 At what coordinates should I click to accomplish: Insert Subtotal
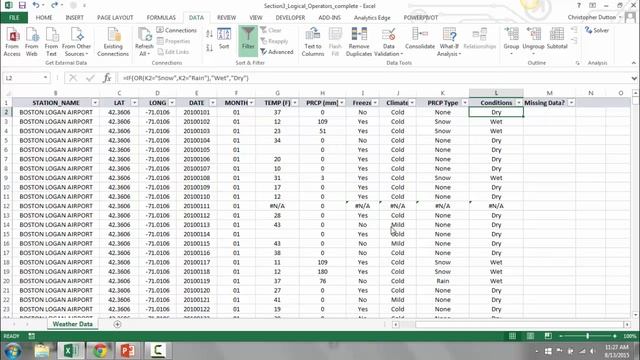(x=557, y=39)
